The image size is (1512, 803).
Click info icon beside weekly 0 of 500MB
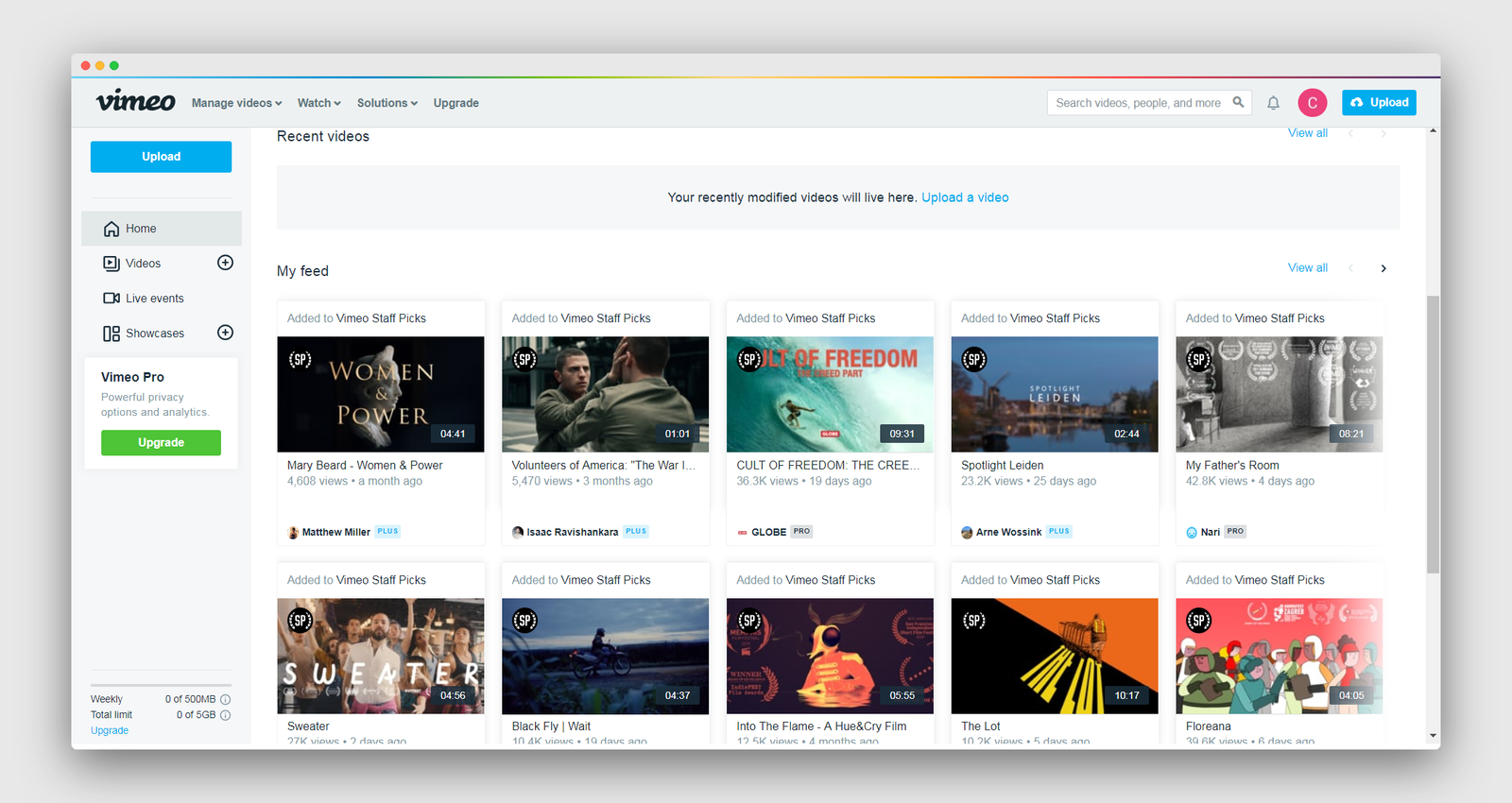point(225,699)
